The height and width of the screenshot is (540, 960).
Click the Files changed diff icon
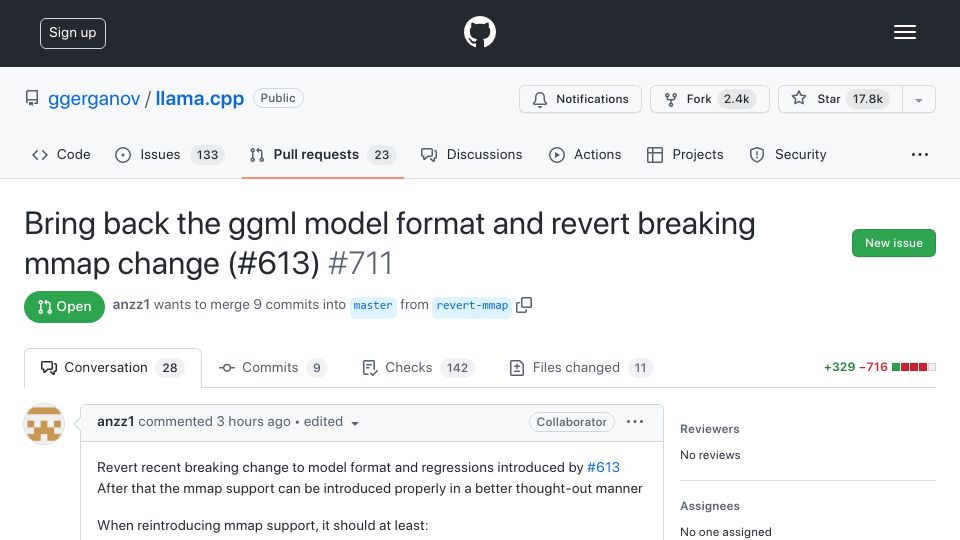[x=517, y=368]
